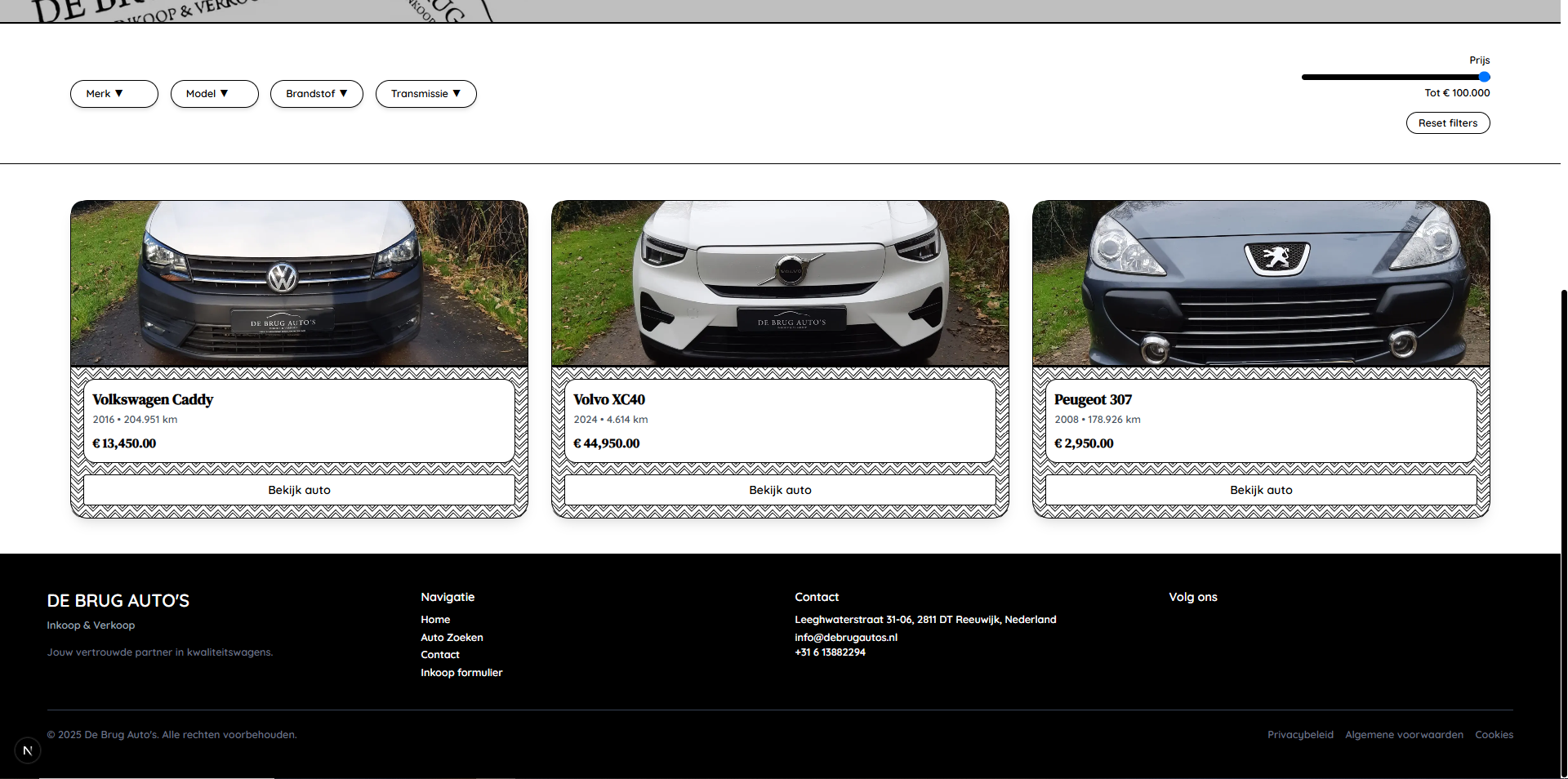Click the 2016 • 204.951 km details

(135, 420)
